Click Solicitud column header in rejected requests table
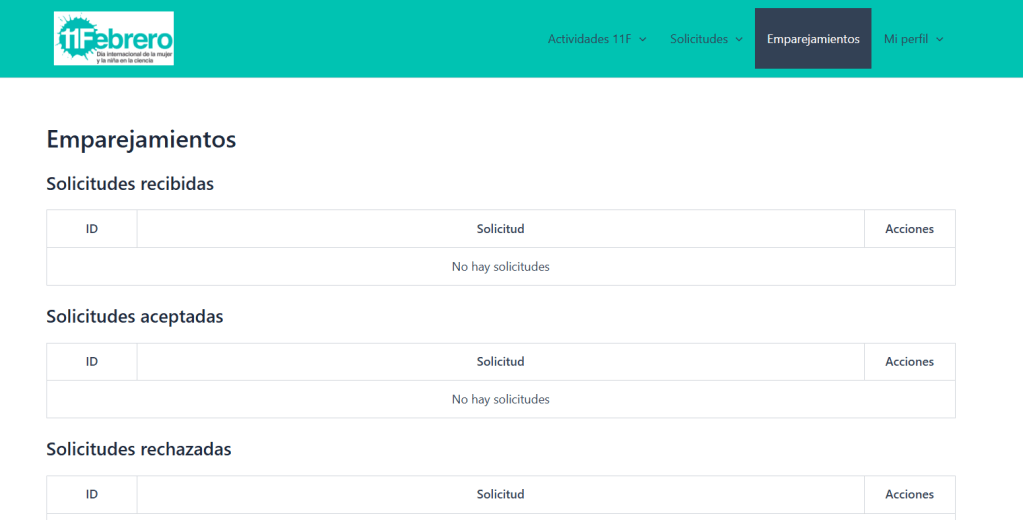Viewport: 1023px width, 520px height. pyautogui.click(x=500, y=494)
